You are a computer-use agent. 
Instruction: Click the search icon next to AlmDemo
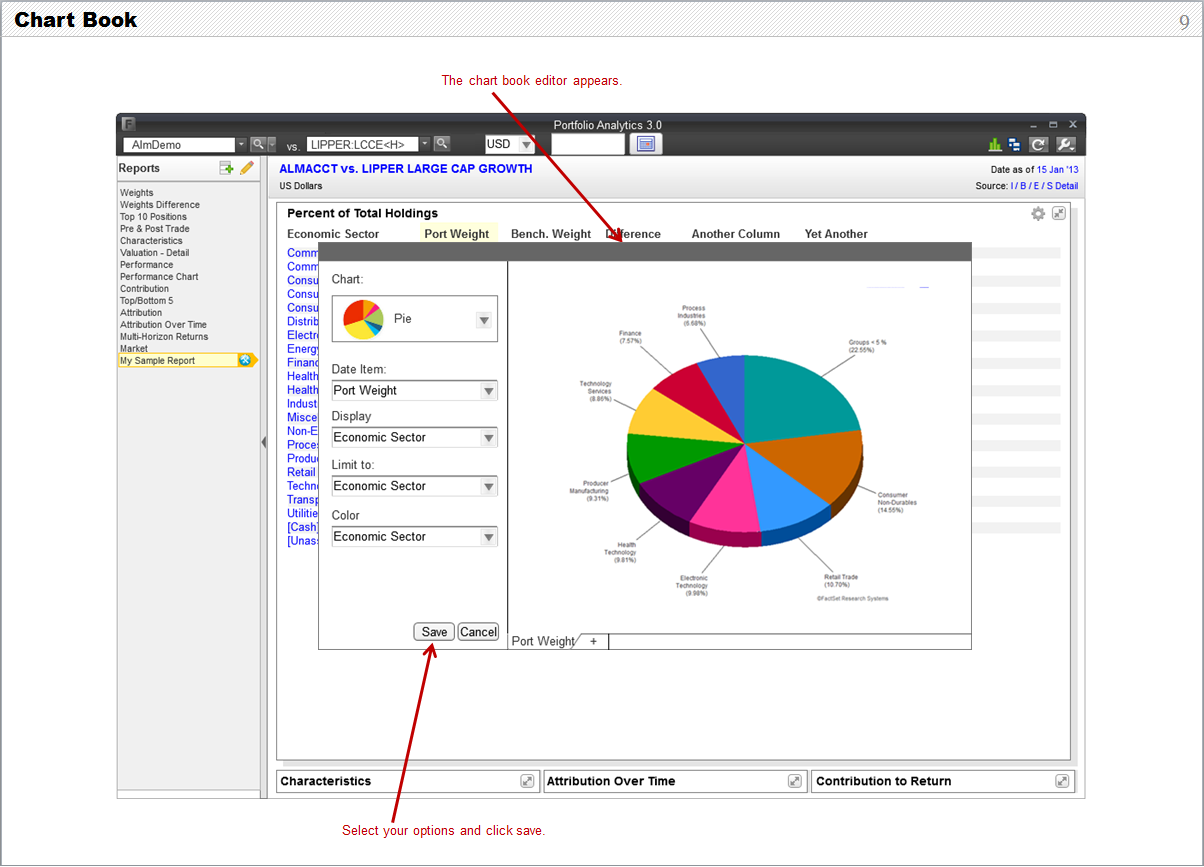tap(257, 145)
